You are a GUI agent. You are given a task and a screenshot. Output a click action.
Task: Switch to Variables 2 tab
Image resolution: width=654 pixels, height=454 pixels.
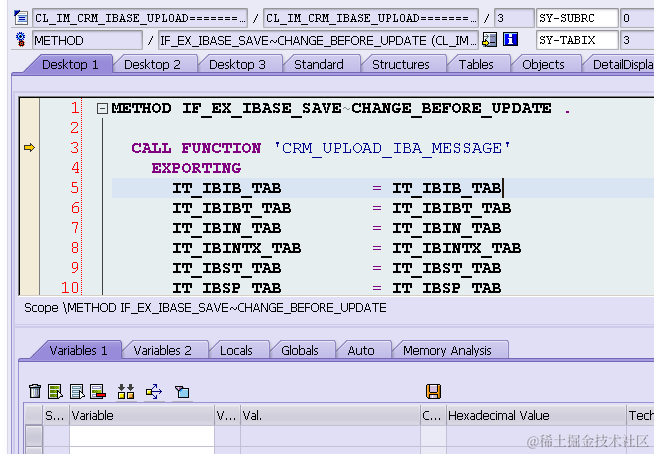coord(162,351)
